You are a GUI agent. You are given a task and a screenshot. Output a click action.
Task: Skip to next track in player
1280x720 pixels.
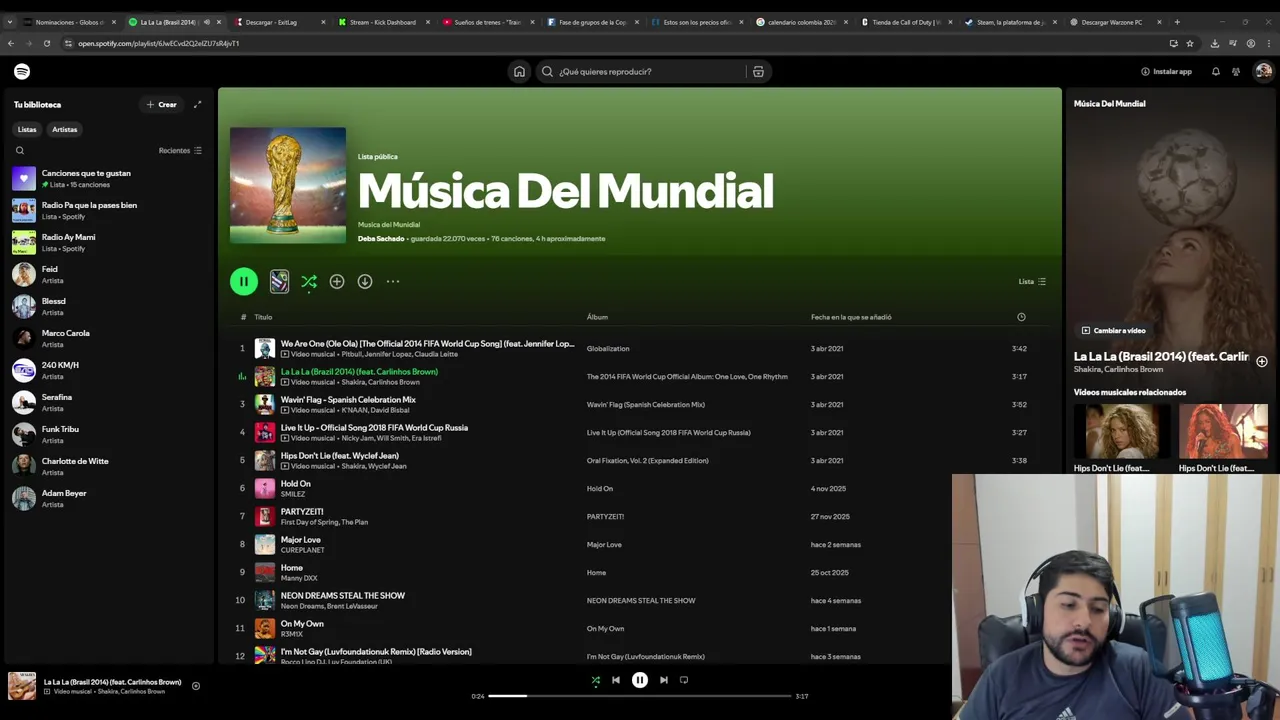664,680
